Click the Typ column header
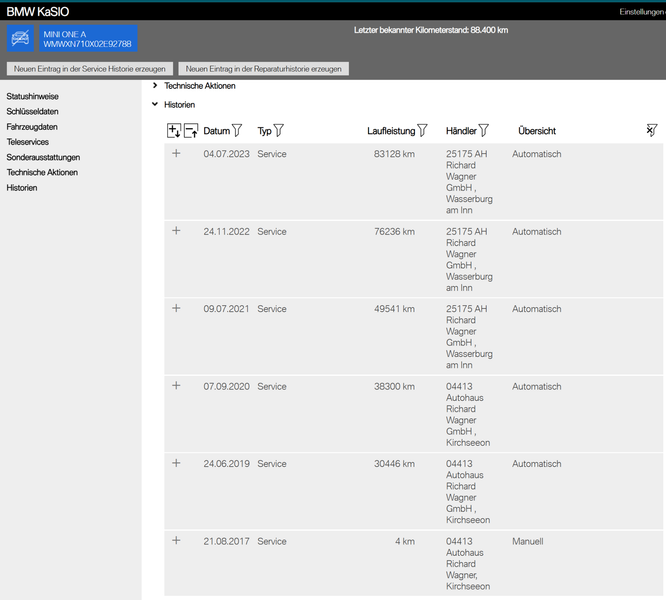The width and height of the screenshot is (666, 600). coord(264,131)
